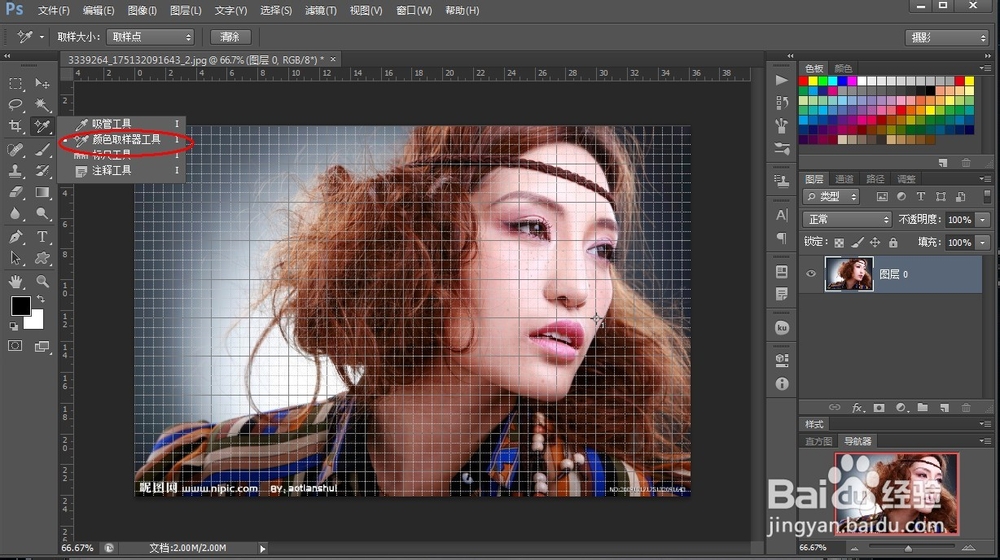Switch foreground and background colors
Image resolution: width=1000 pixels, height=560 pixels.
(41, 298)
